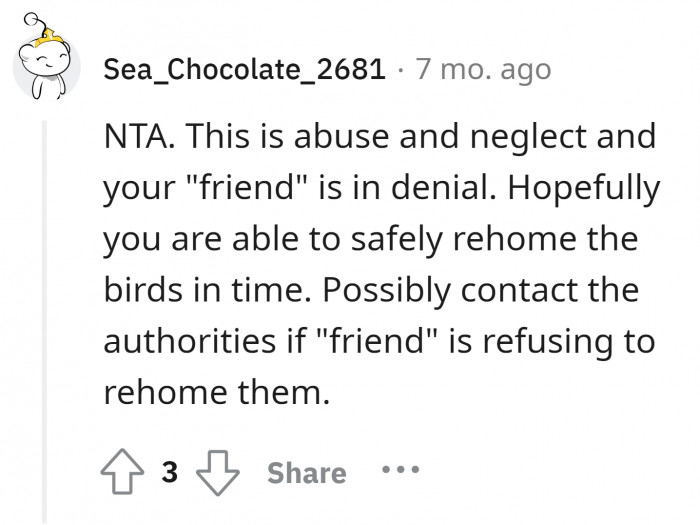Click the Share button under the comment
700x525 pixels.
point(306,473)
